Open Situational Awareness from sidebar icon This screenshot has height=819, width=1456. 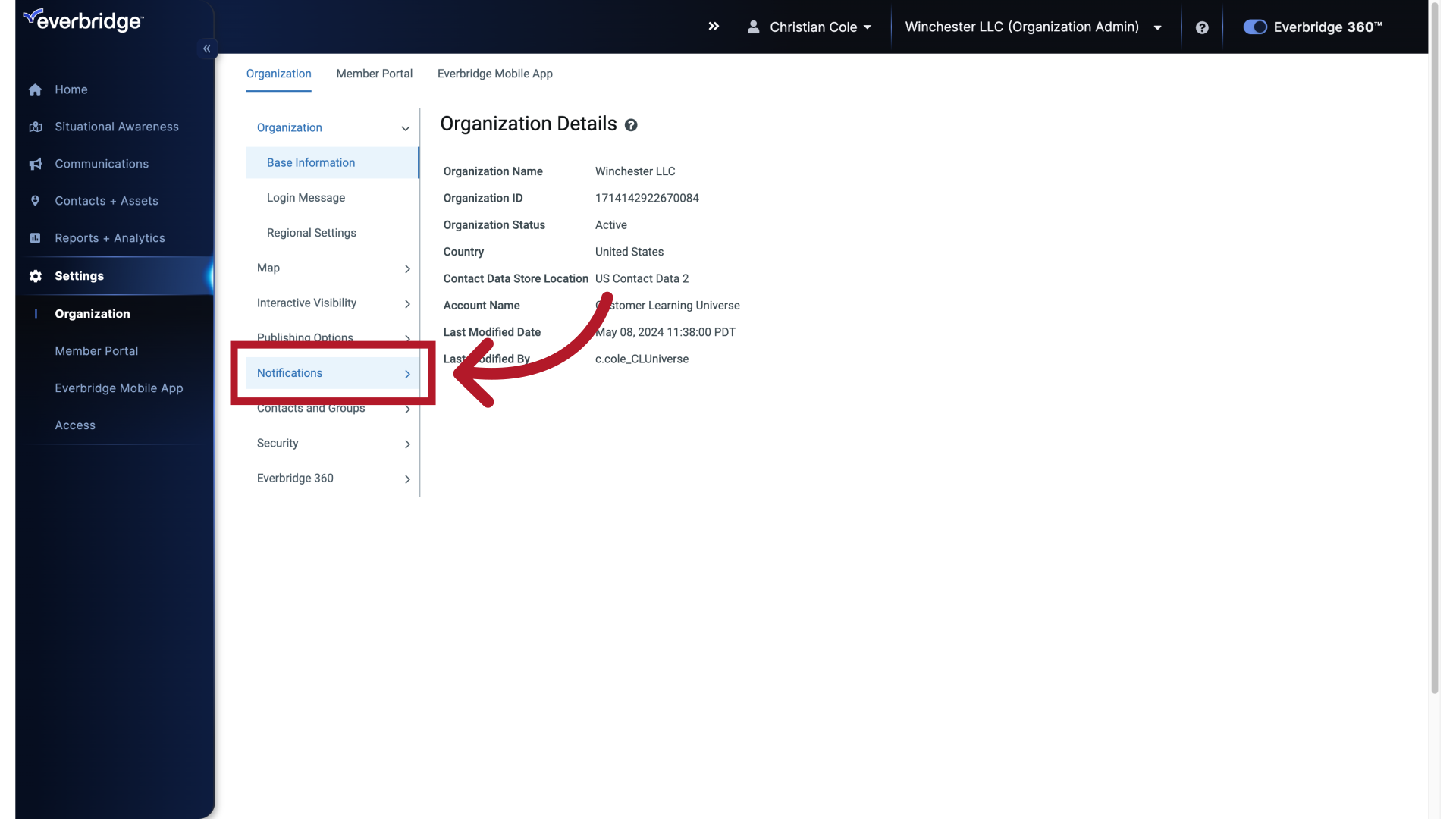35,127
